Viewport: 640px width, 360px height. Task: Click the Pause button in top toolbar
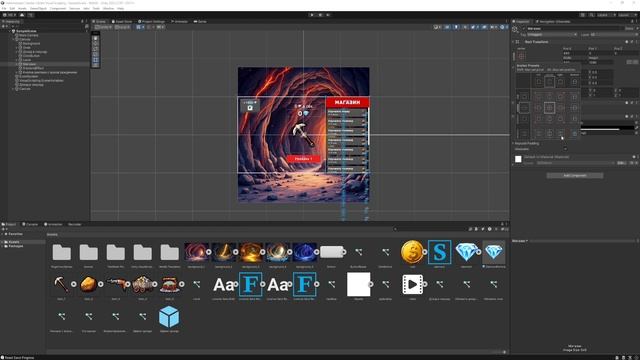(x=320, y=15)
